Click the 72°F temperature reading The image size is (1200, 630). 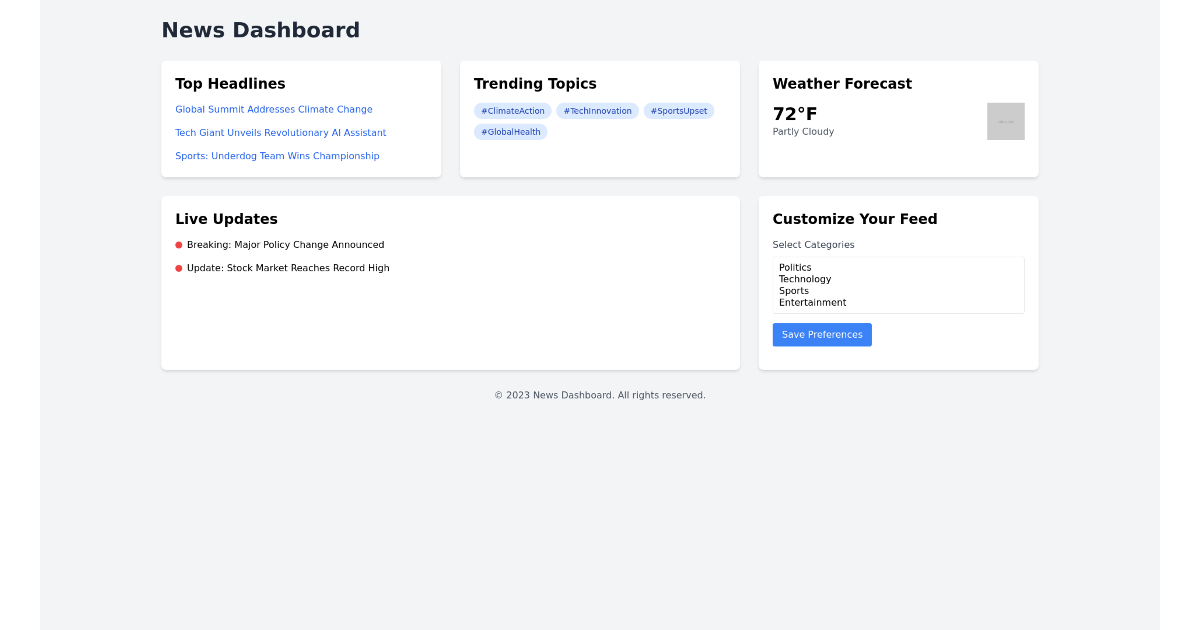click(794, 113)
